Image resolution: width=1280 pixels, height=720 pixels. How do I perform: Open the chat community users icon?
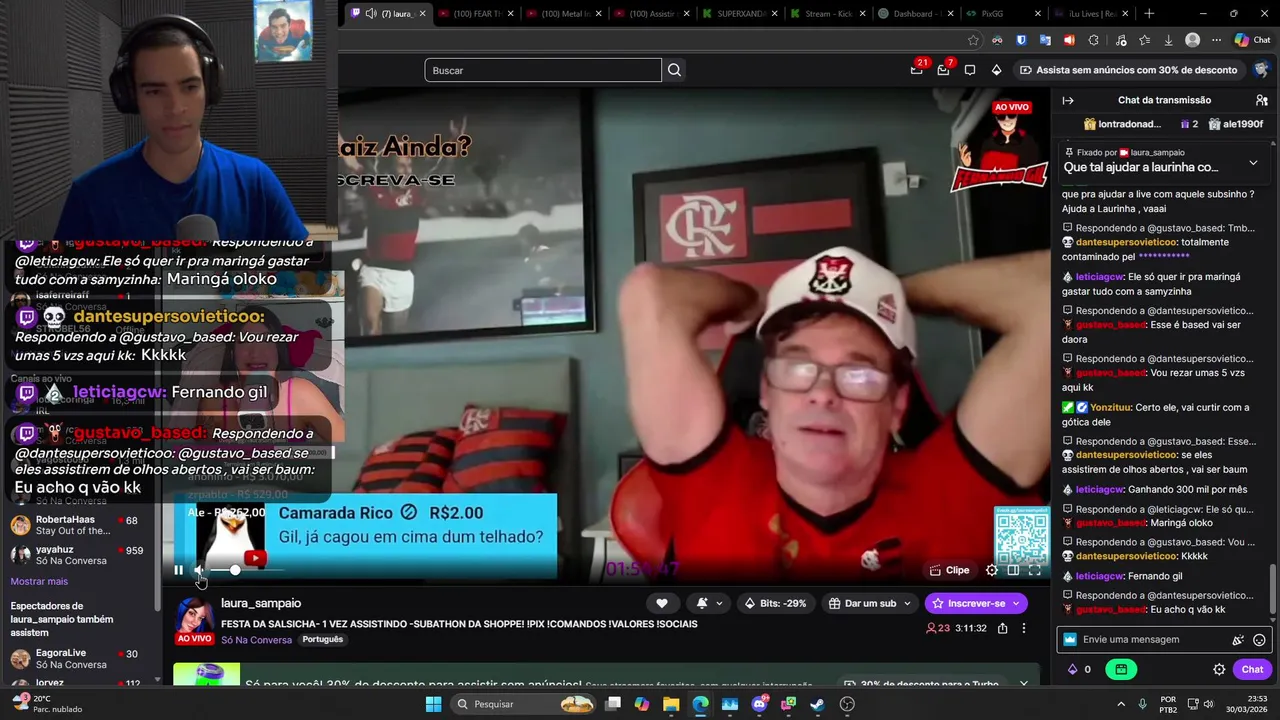1262,100
